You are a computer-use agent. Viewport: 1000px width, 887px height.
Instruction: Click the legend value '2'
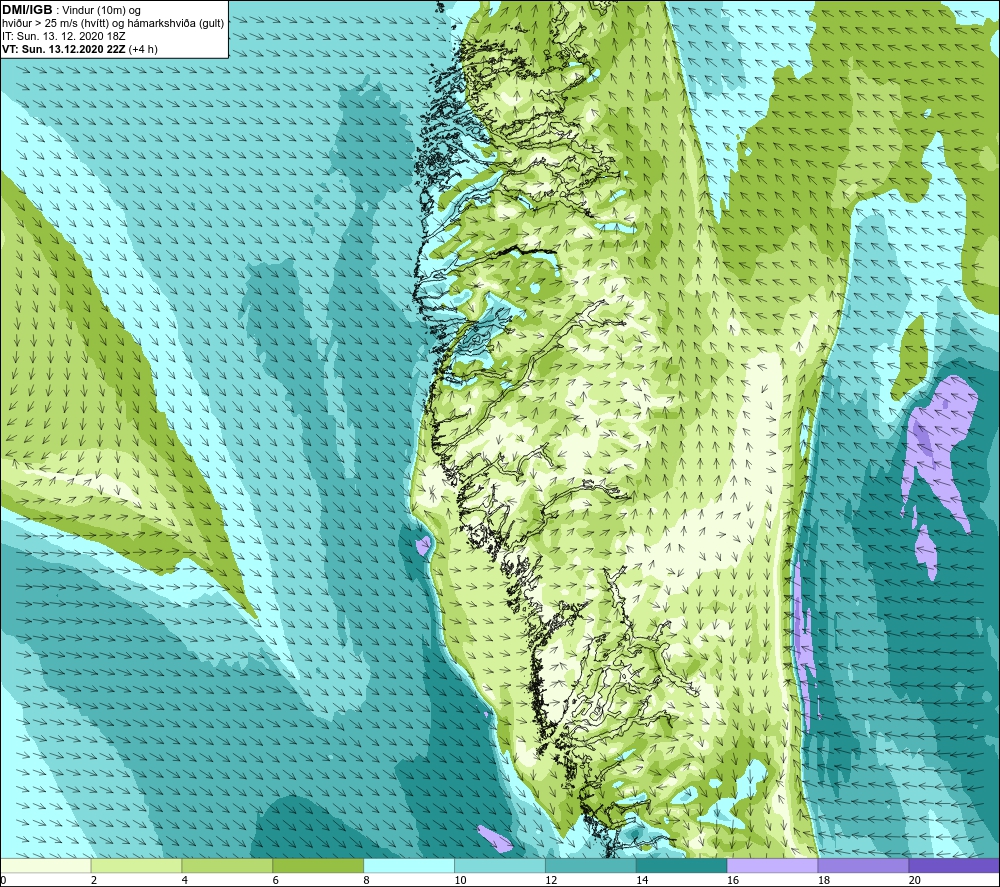94,880
